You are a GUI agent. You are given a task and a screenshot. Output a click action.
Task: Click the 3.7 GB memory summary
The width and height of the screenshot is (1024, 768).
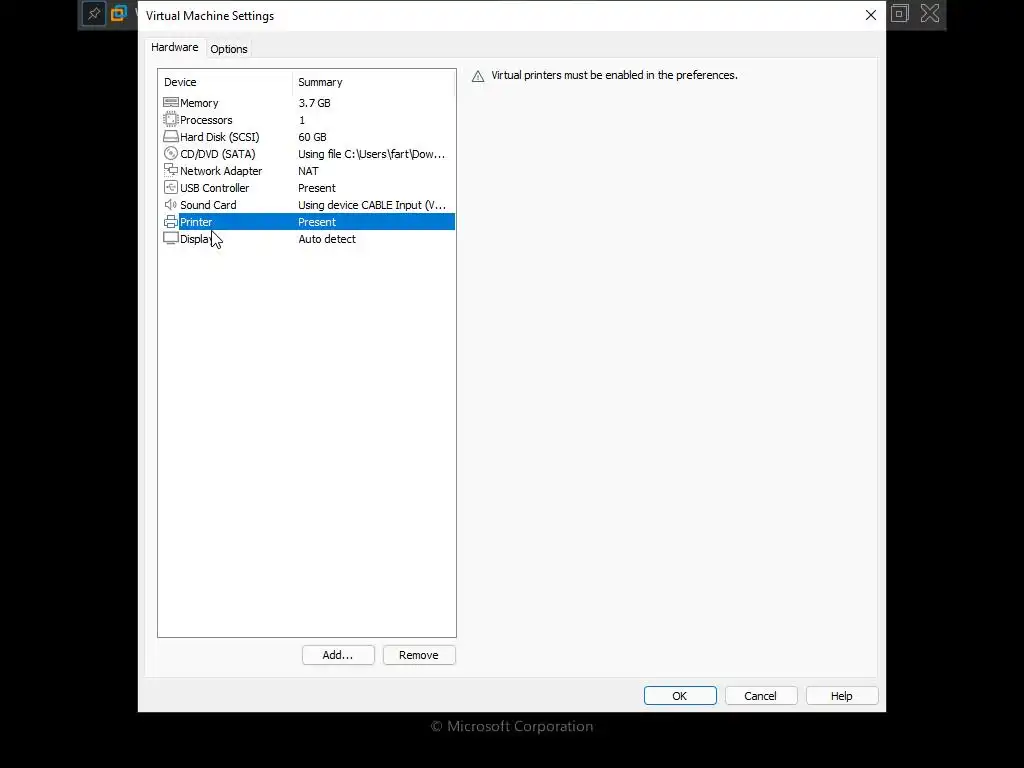(314, 103)
